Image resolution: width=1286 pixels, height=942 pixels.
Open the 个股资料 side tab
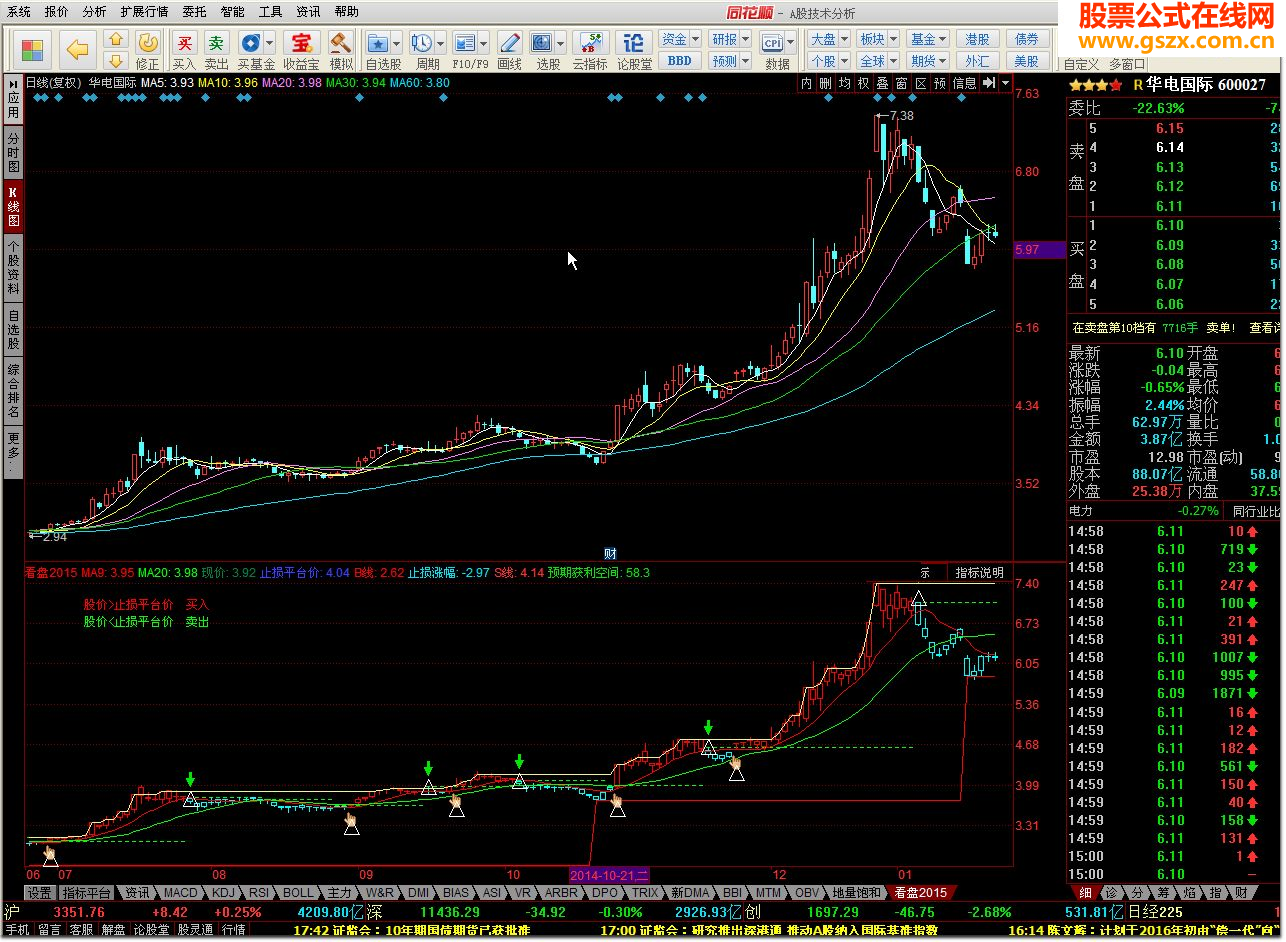coord(13,266)
